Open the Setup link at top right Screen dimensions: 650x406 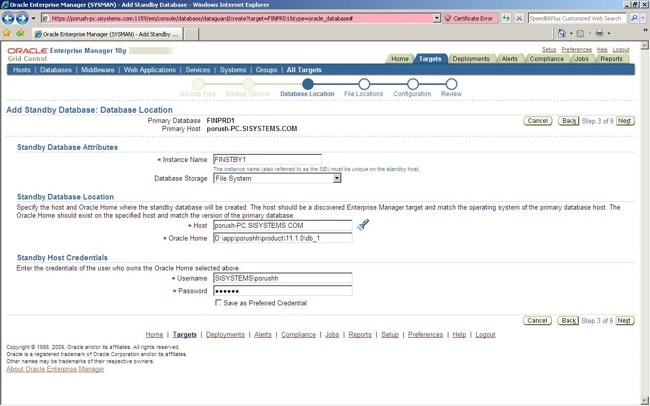(x=549, y=50)
